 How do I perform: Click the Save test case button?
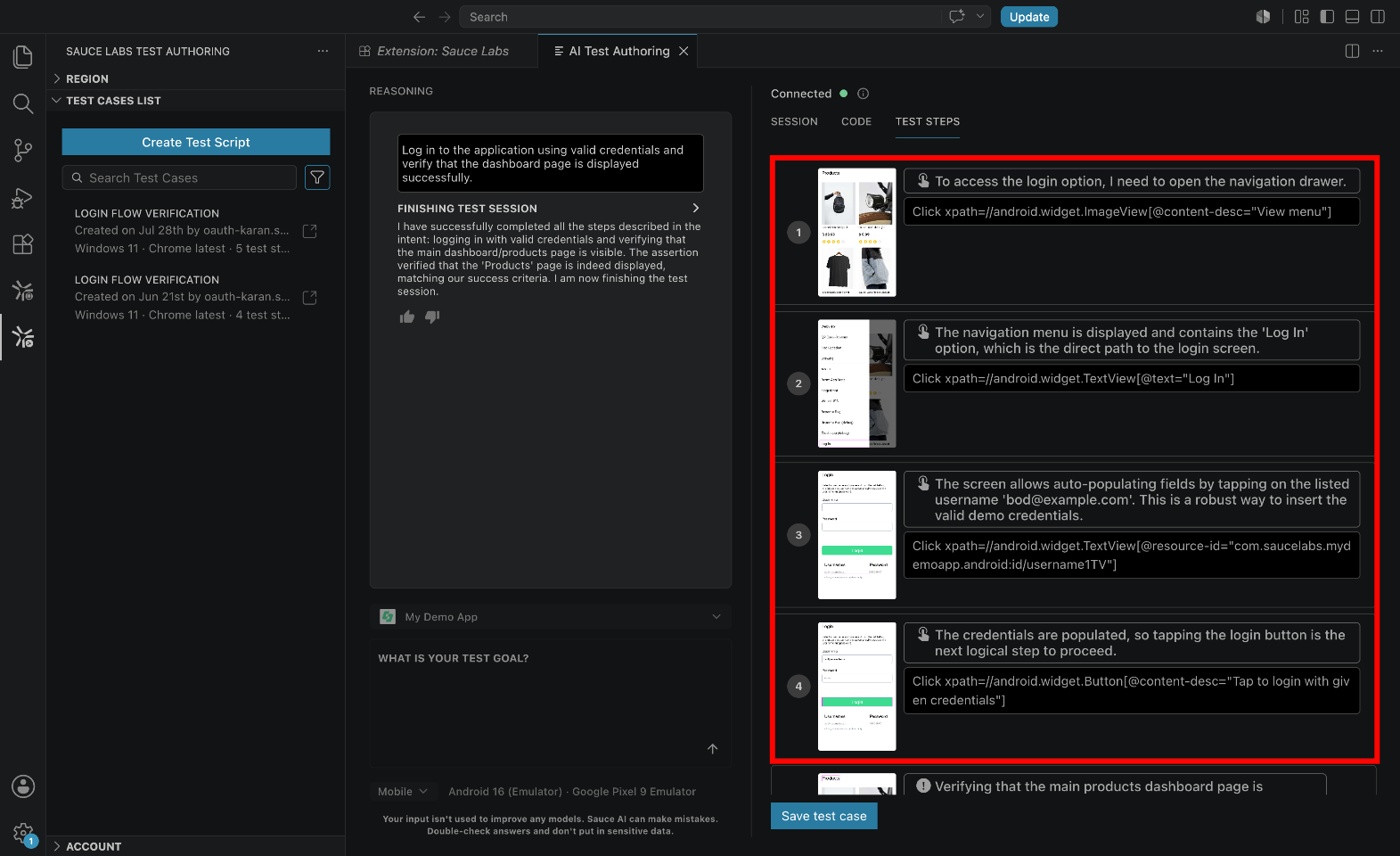click(x=824, y=816)
